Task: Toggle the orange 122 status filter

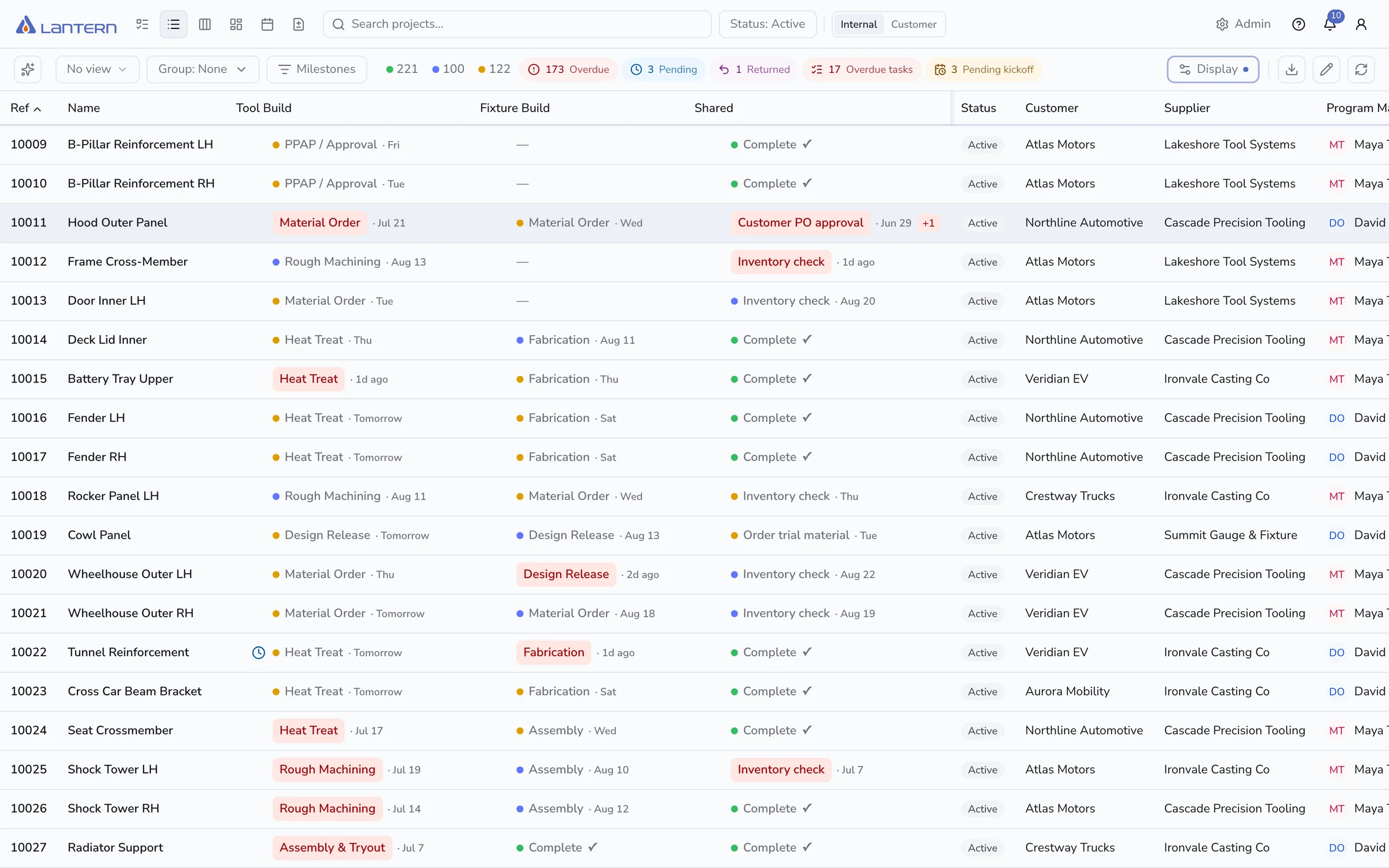Action: [494, 69]
